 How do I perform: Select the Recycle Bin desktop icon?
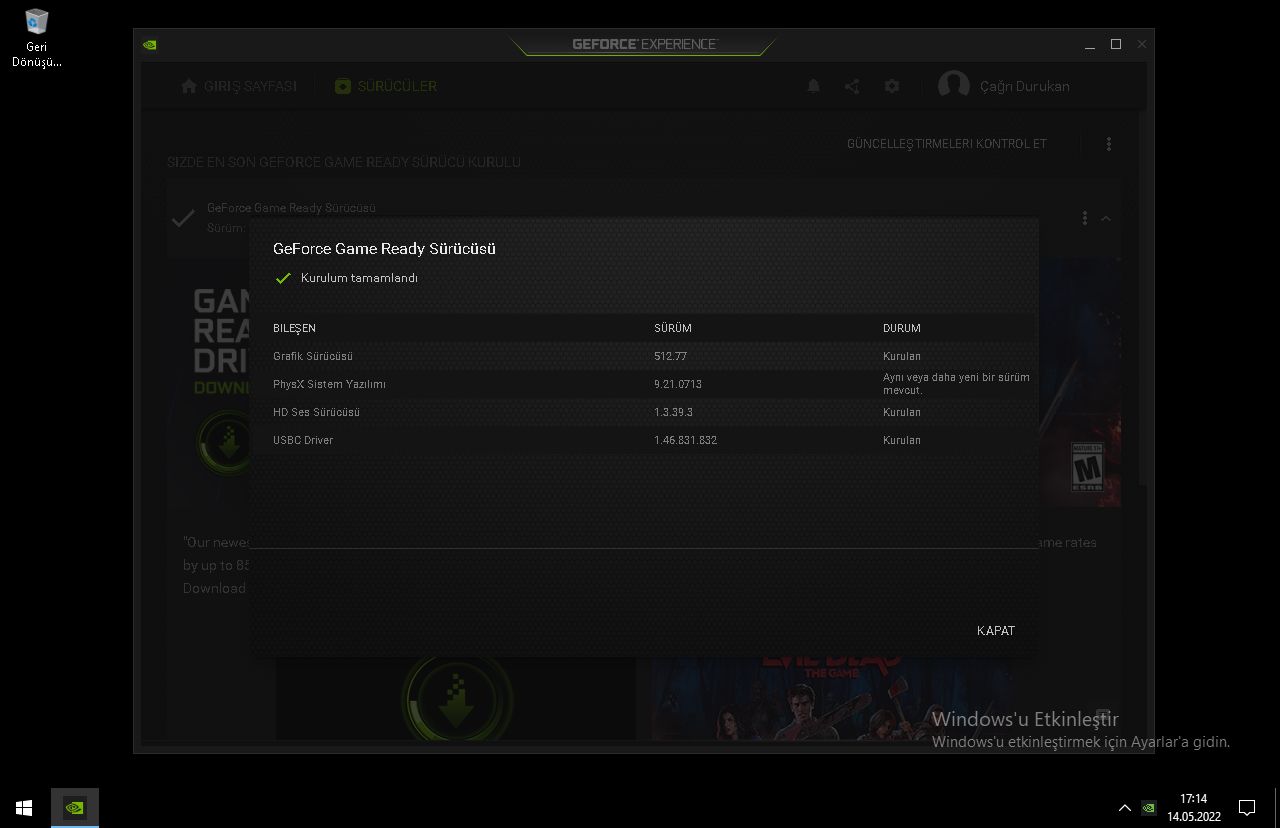[x=37, y=38]
